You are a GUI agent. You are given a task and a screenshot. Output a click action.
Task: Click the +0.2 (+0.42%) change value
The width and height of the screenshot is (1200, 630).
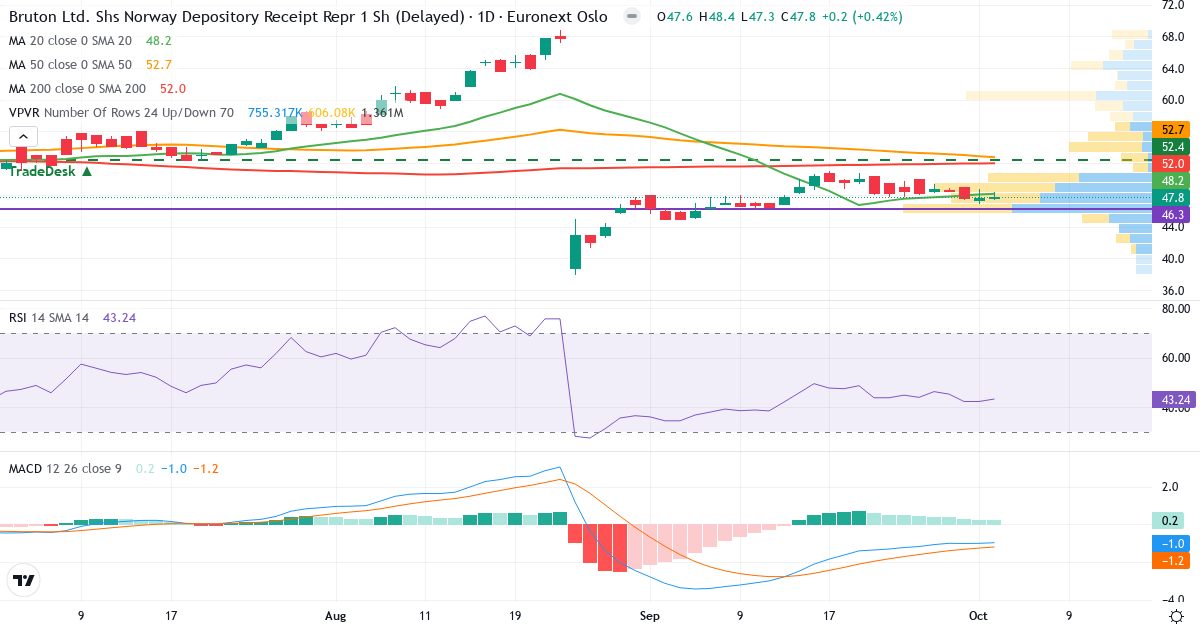tap(863, 17)
